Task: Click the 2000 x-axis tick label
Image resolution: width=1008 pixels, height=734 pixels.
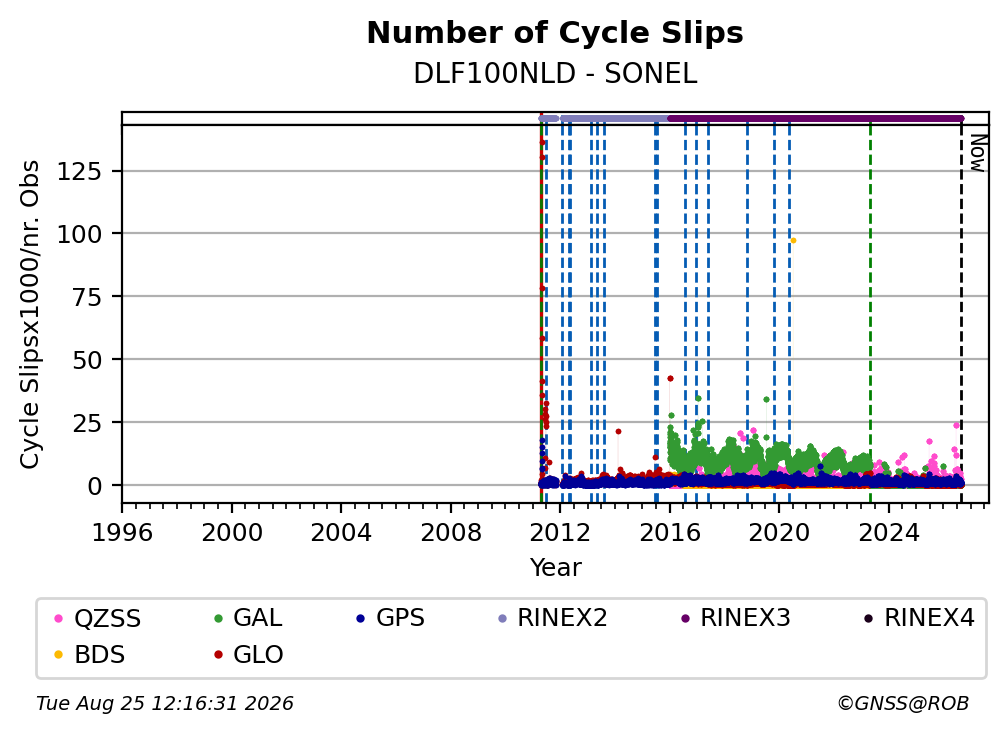Action: (232, 532)
